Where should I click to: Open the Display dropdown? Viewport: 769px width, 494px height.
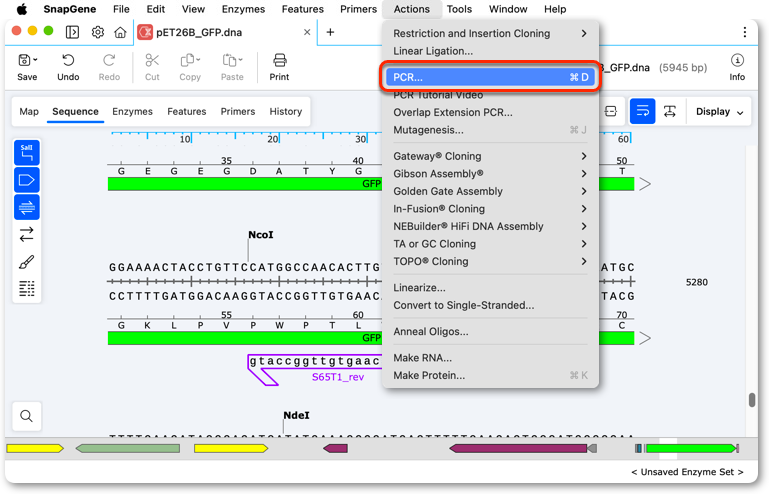[x=719, y=111]
